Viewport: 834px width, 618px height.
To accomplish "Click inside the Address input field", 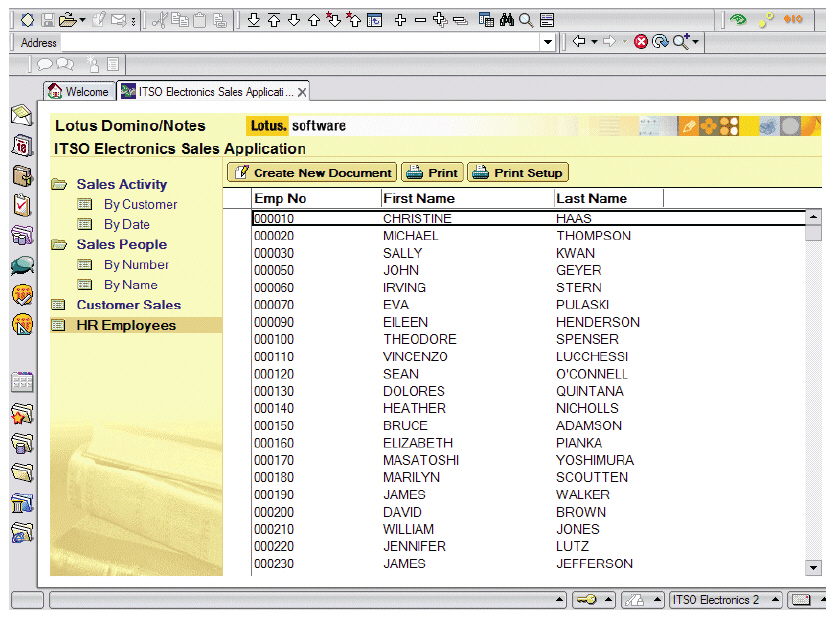I will click(298, 41).
